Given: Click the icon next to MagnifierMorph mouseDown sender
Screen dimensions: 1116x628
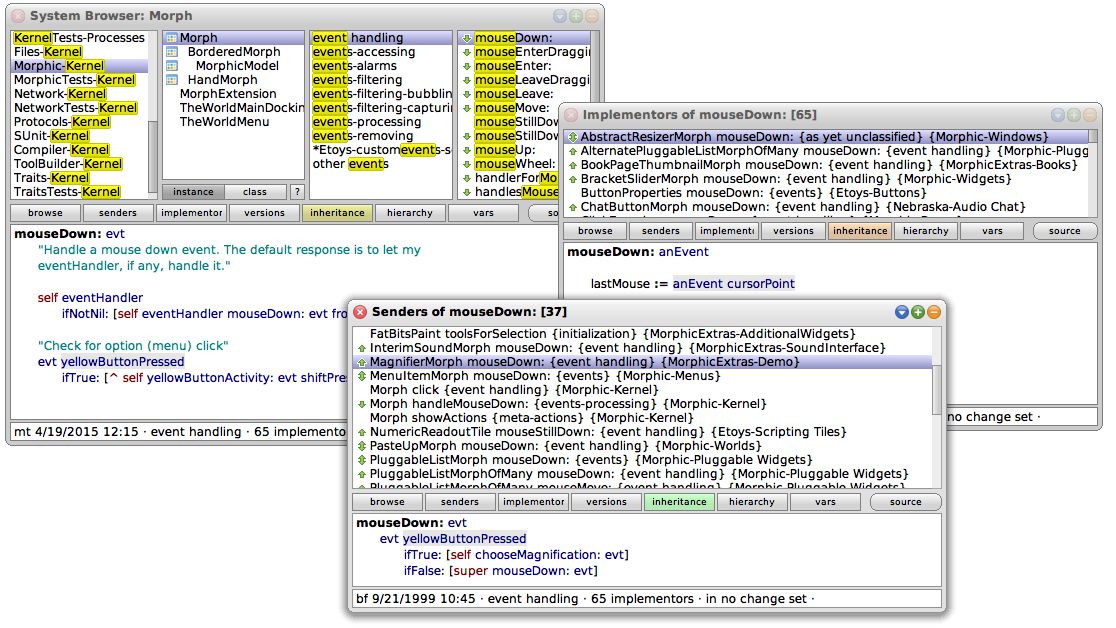Looking at the screenshot, I should (x=360, y=364).
